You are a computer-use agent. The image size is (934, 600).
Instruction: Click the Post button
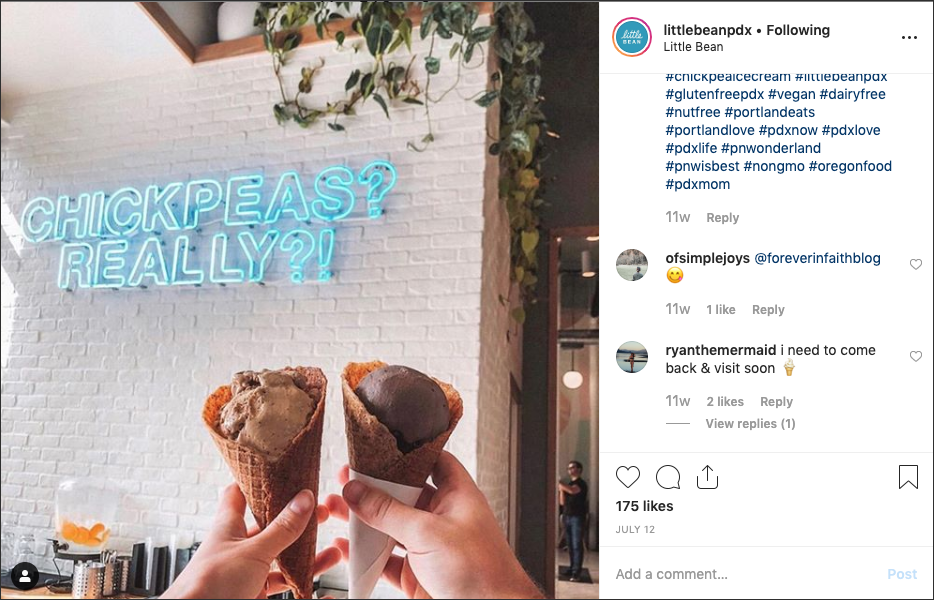tap(902, 574)
